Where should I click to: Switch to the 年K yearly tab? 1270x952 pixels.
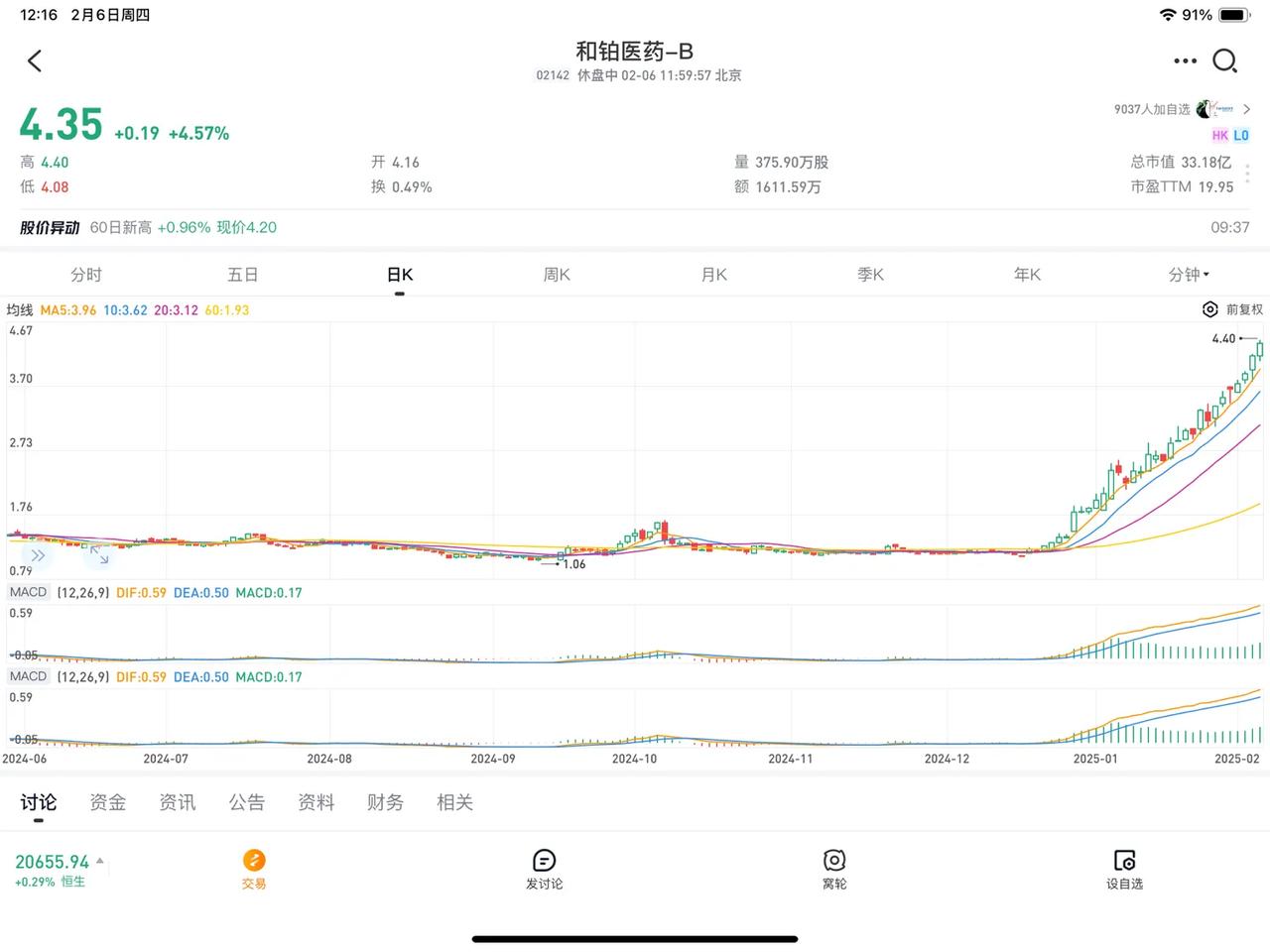coord(1028,275)
